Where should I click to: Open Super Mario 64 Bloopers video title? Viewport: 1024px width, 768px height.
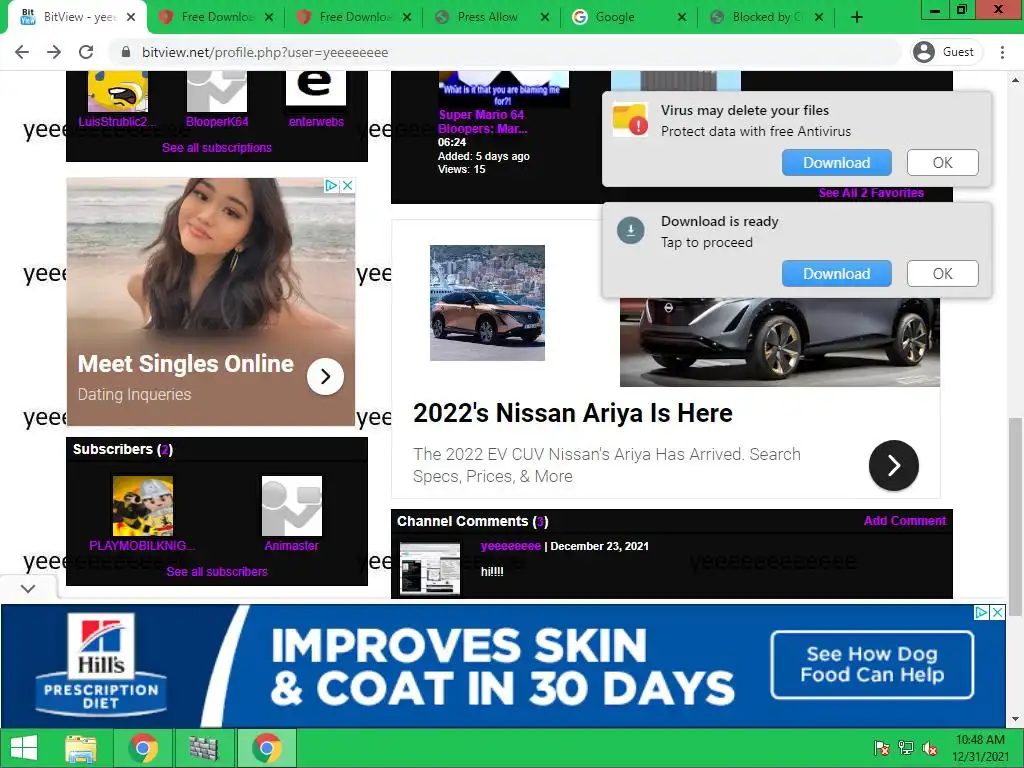483,121
